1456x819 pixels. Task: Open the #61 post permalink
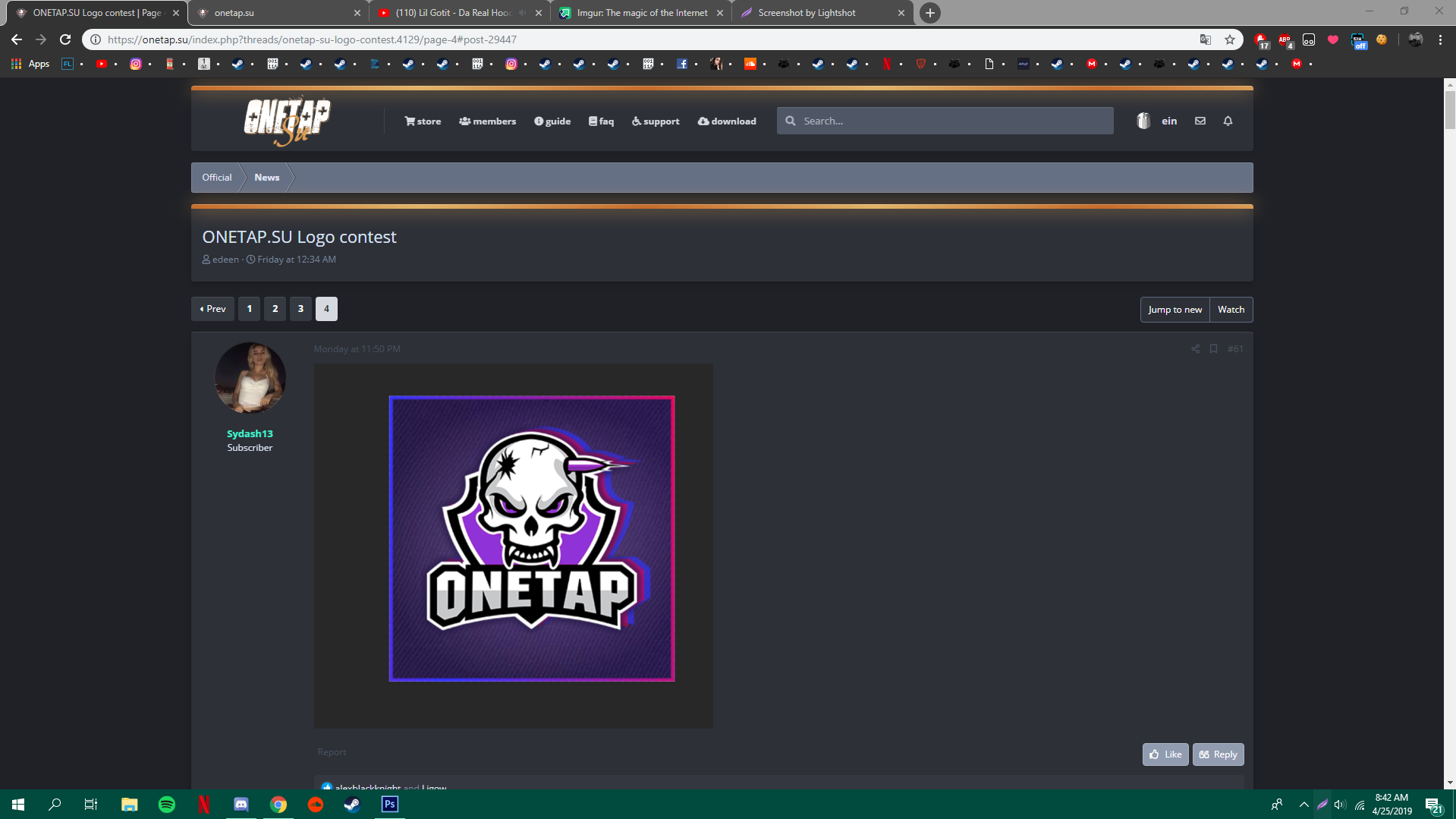(x=1235, y=349)
